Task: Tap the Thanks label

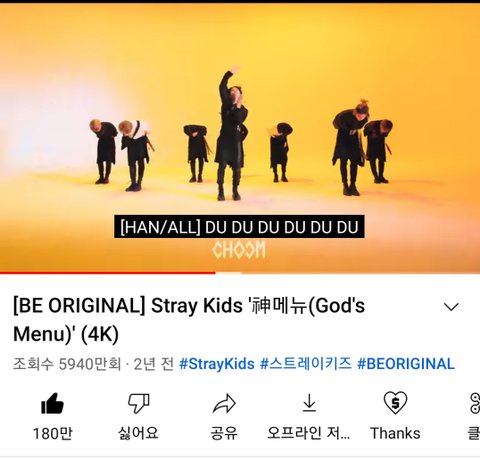Action: pos(395,434)
